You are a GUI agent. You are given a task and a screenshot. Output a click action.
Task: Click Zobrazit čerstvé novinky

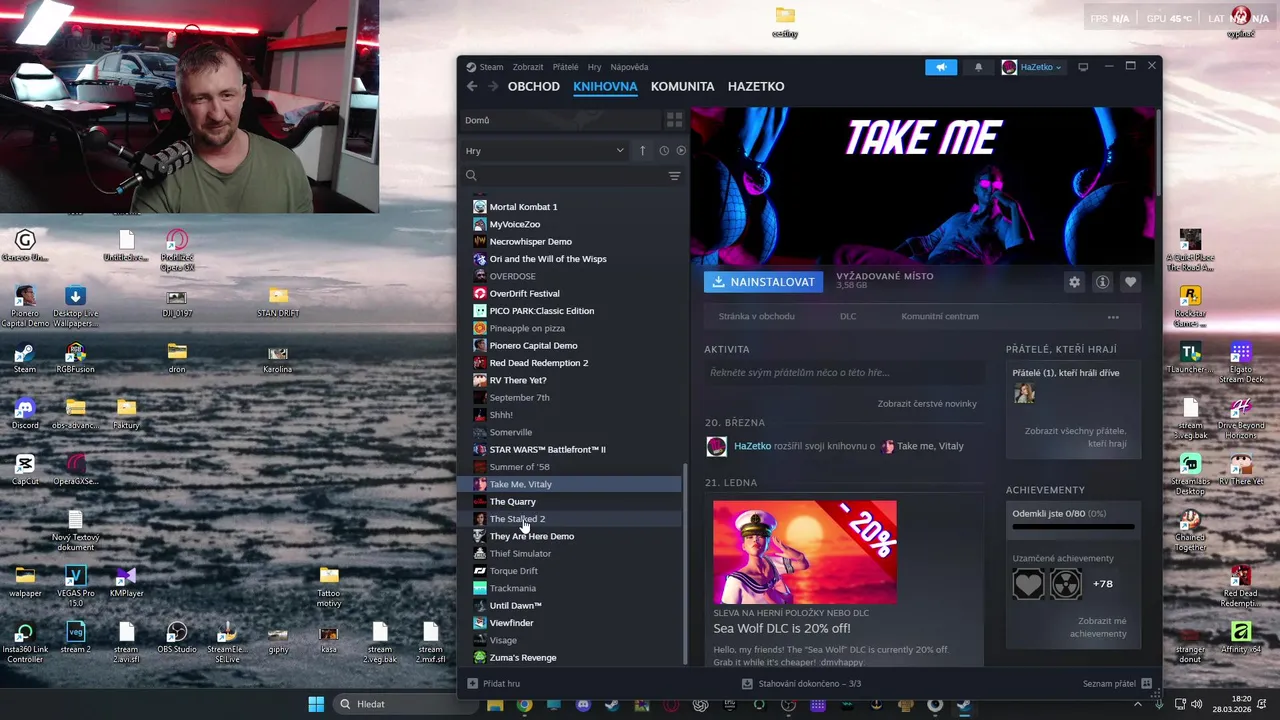coord(927,404)
